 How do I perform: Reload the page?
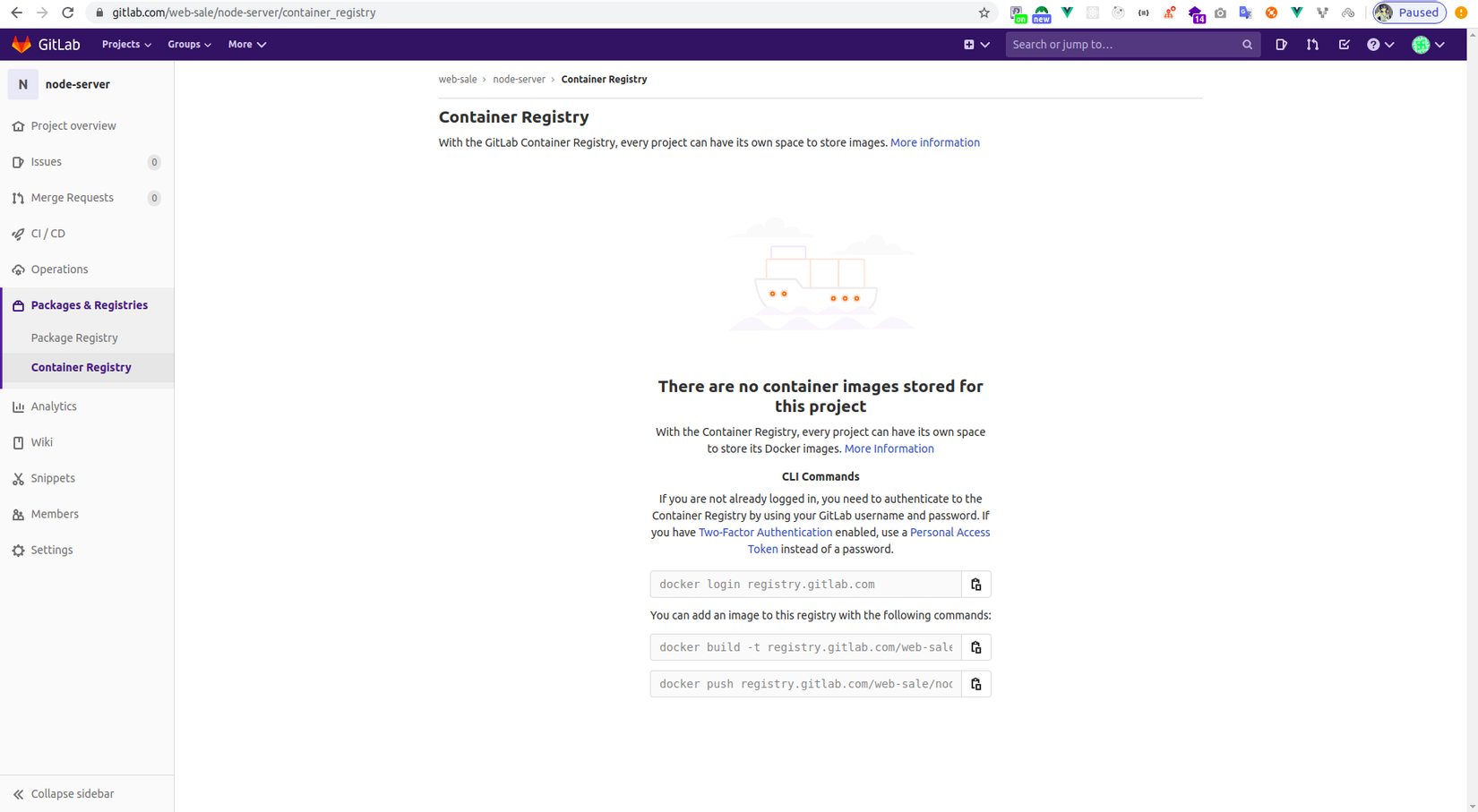pos(68,13)
